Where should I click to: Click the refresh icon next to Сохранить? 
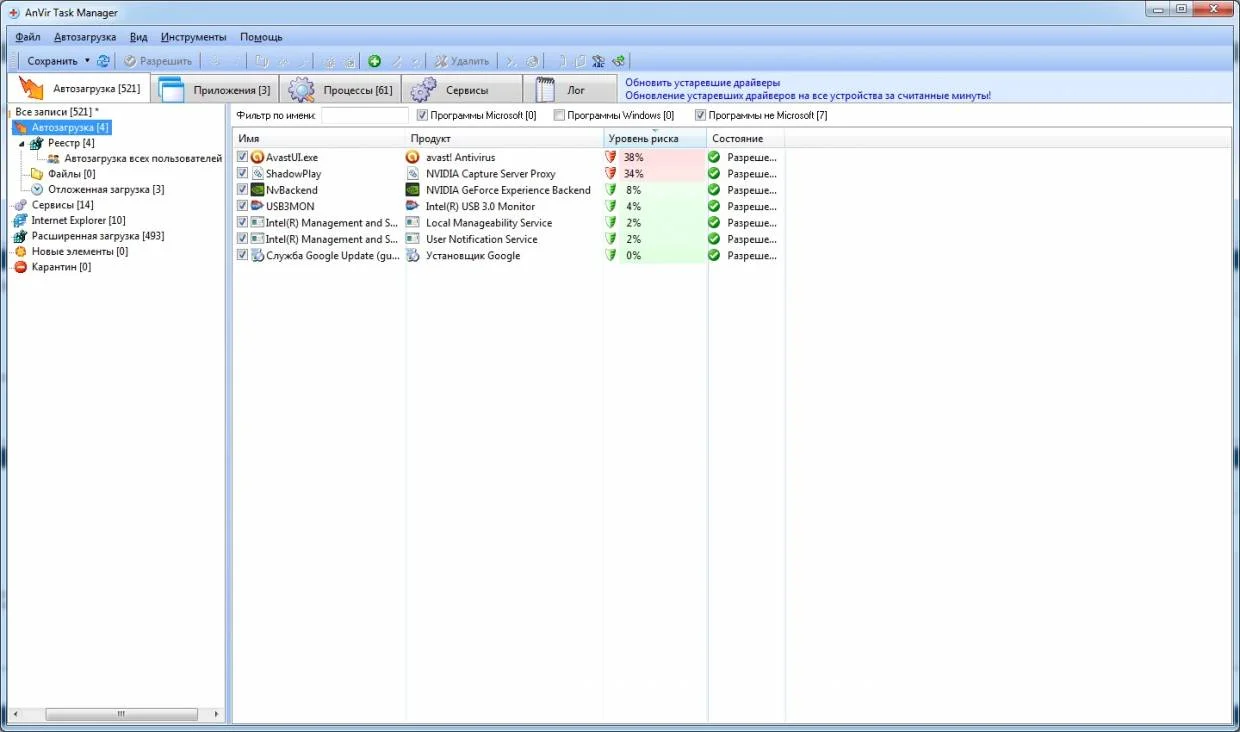coord(103,61)
